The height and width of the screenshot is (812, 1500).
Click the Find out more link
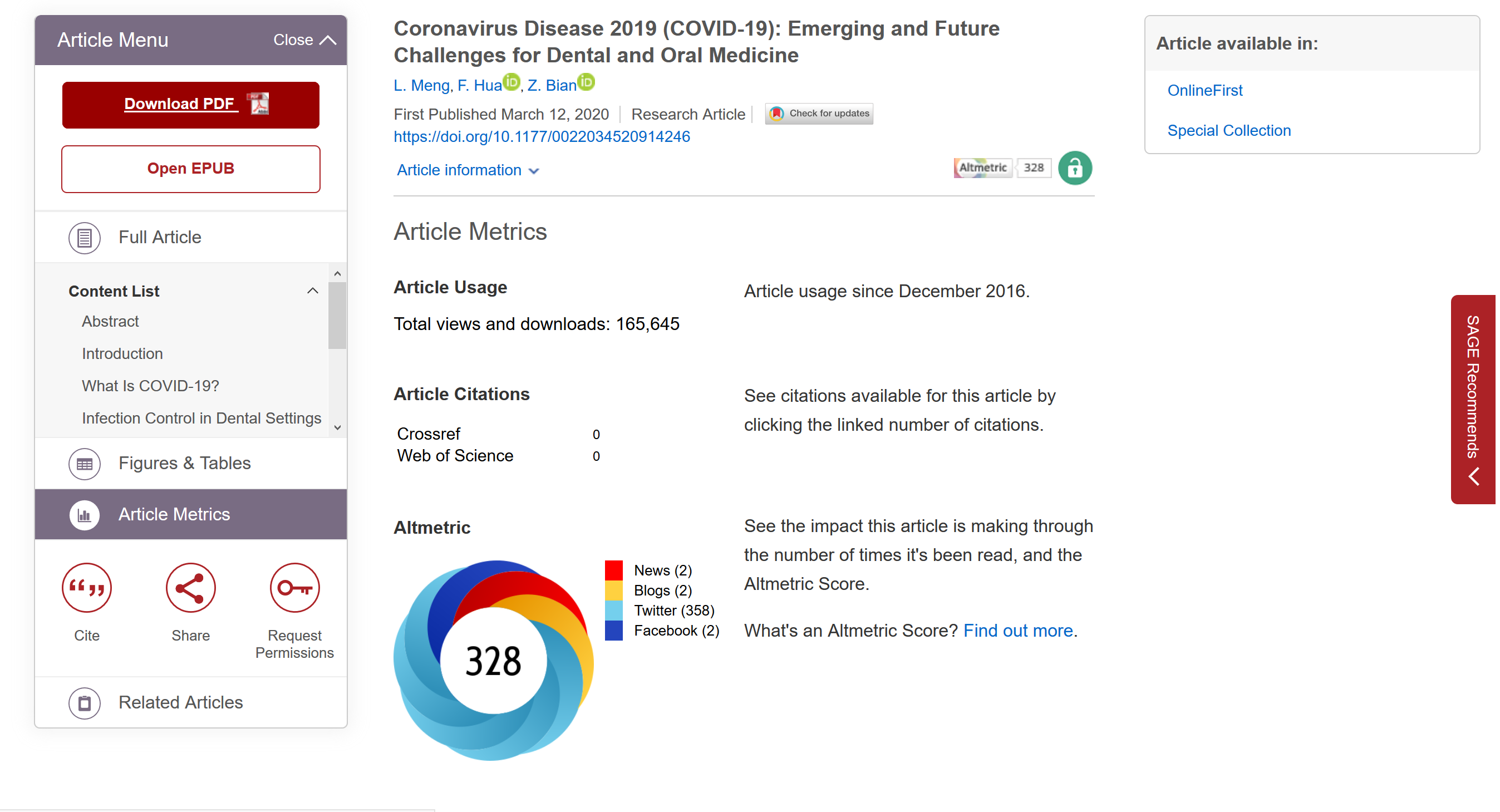pos(1018,631)
